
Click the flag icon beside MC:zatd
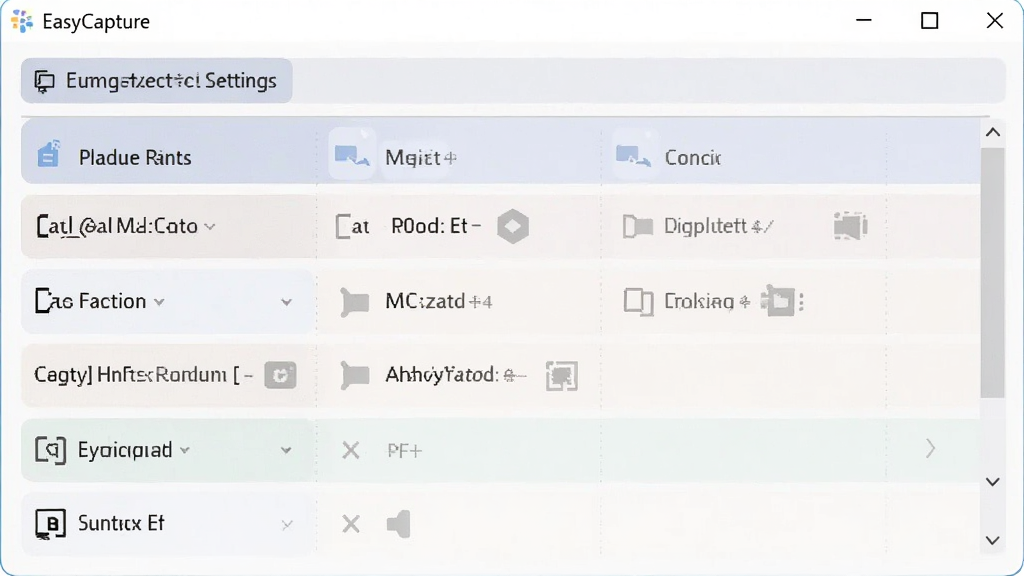click(x=355, y=302)
